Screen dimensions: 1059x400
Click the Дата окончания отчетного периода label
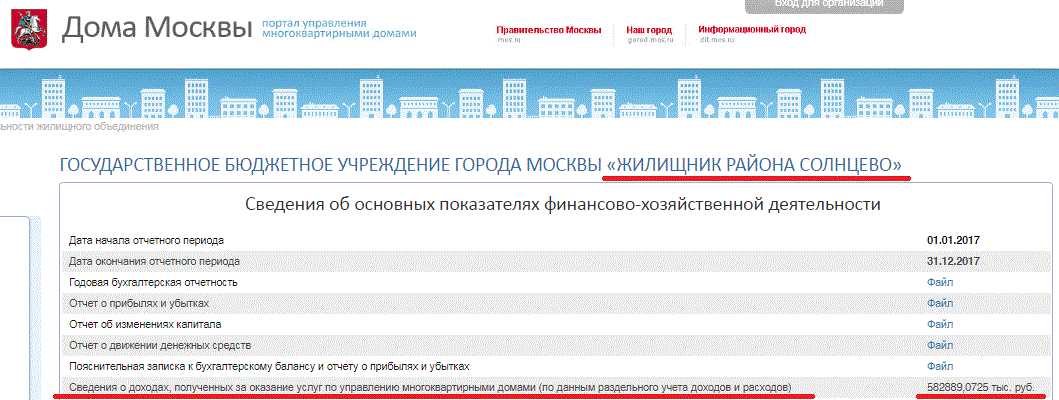point(155,261)
